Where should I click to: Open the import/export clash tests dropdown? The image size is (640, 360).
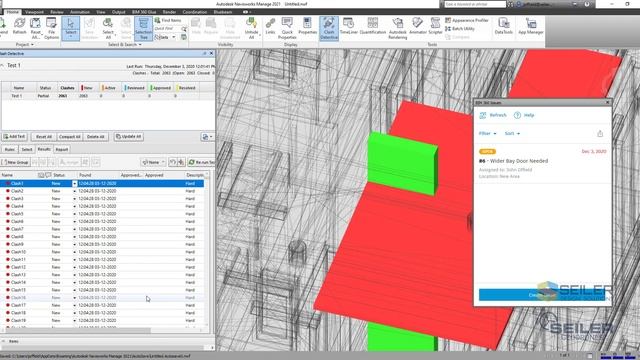[x=207, y=137]
